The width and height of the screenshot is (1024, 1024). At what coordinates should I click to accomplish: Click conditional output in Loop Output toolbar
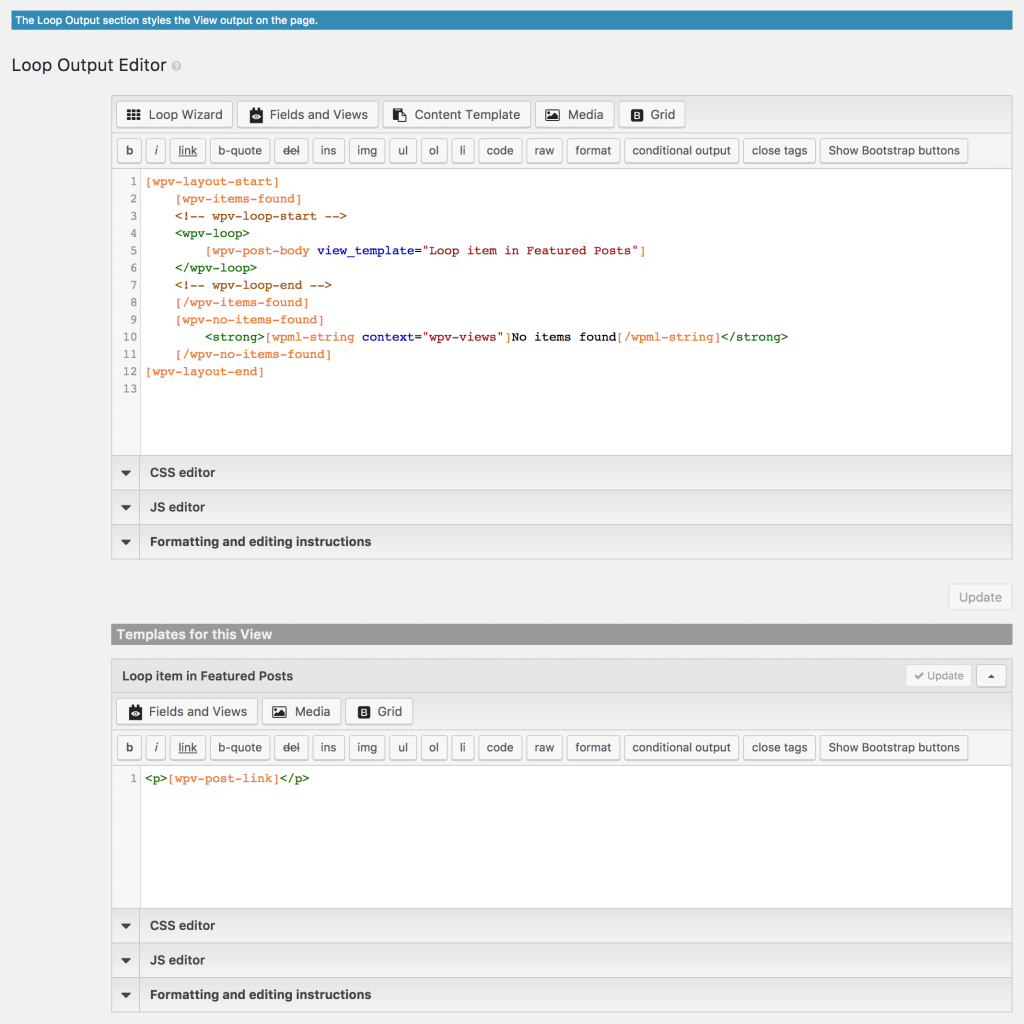pos(681,151)
